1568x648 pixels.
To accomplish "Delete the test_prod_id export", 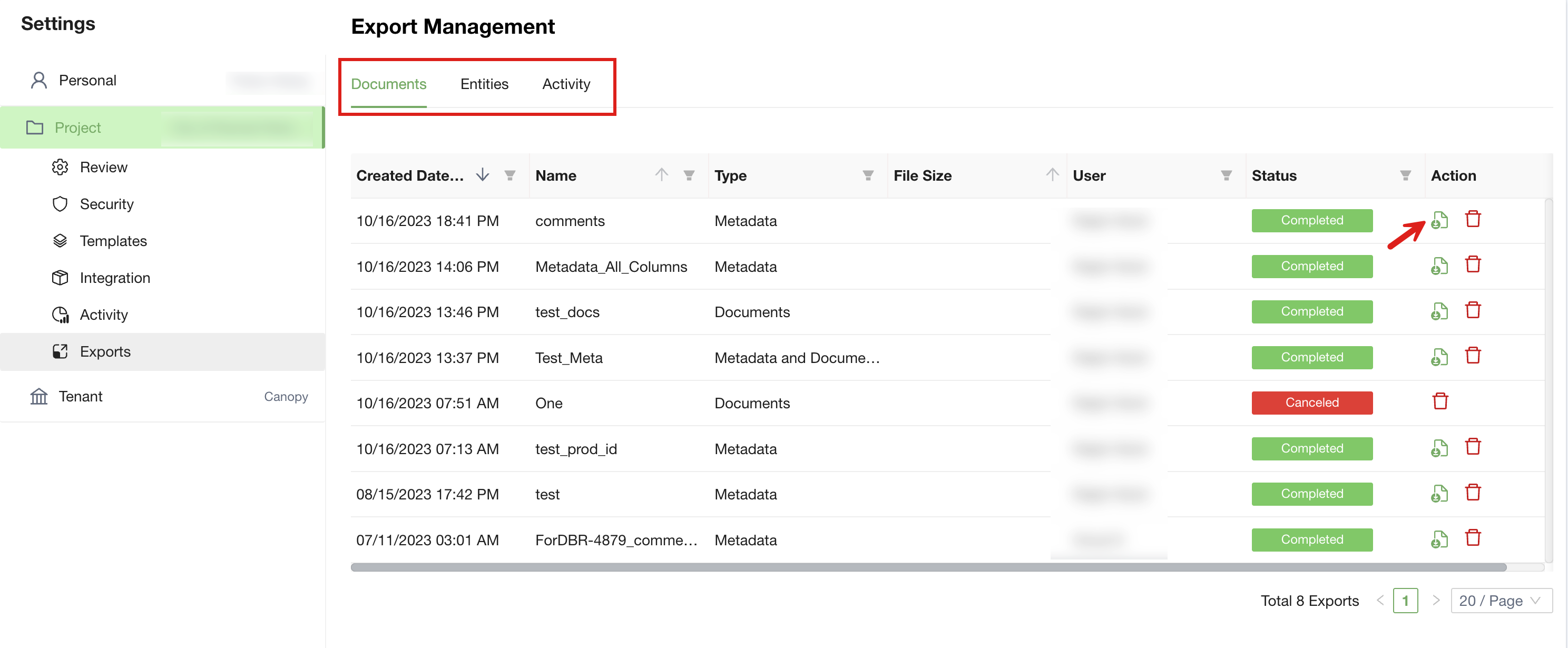I will click(x=1473, y=447).
